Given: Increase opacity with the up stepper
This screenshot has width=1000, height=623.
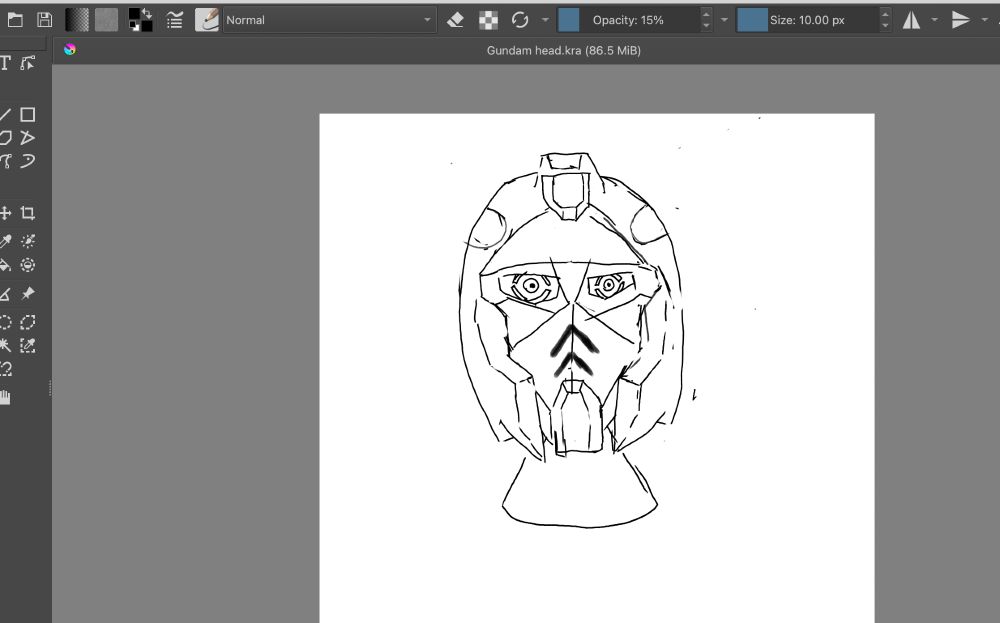Looking at the screenshot, I should pyautogui.click(x=706, y=14).
